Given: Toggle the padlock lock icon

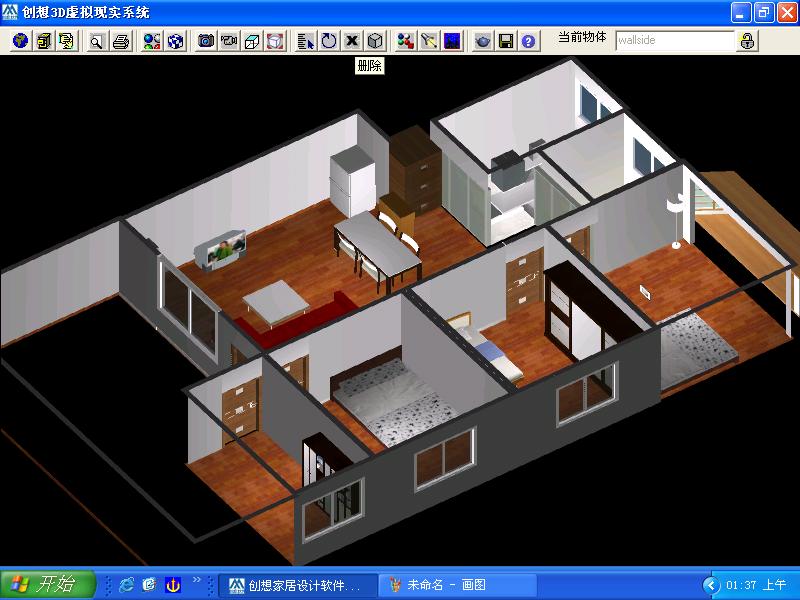Looking at the screenshot, I should [747, 41].
